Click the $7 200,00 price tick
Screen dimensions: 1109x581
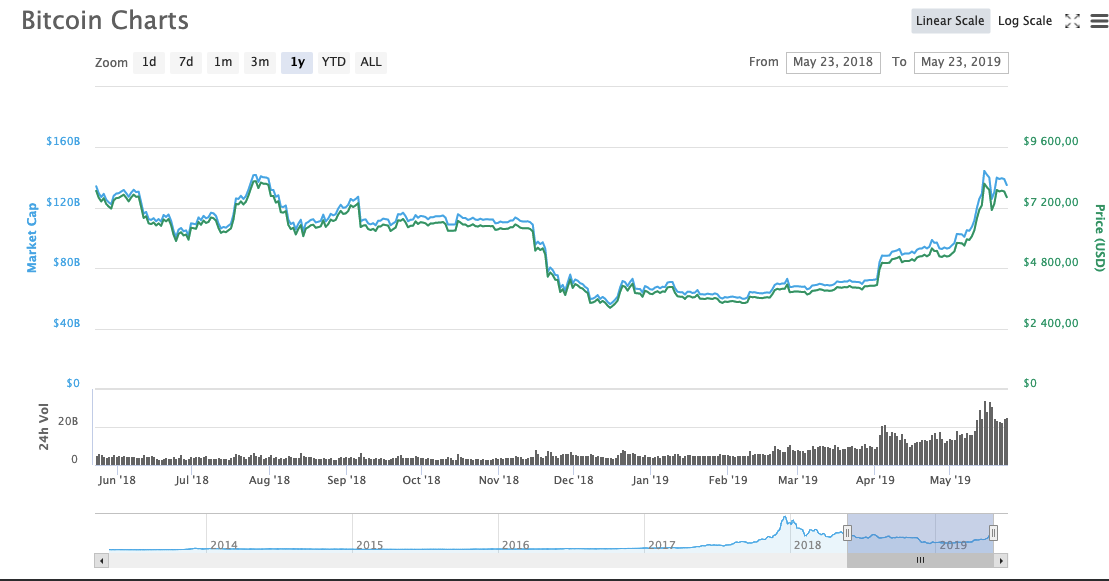(x=1051, y=202)
